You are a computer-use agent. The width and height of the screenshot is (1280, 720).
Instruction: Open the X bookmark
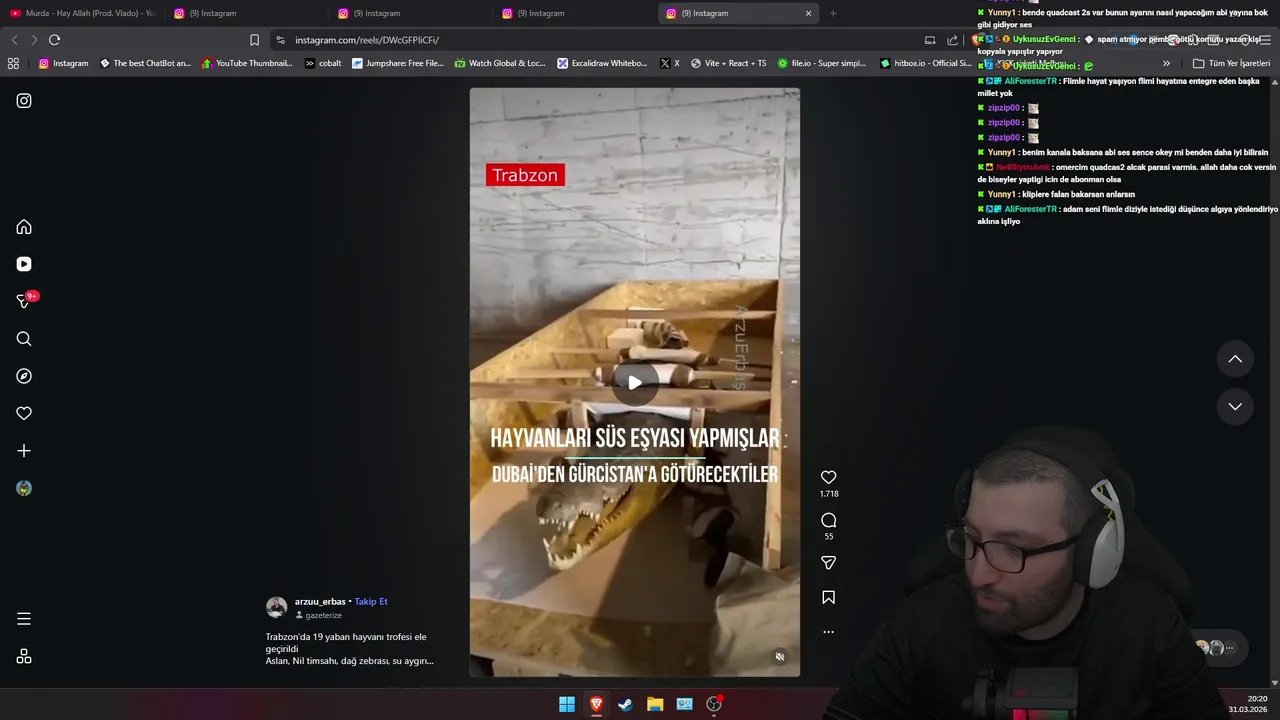click(670, 63)
